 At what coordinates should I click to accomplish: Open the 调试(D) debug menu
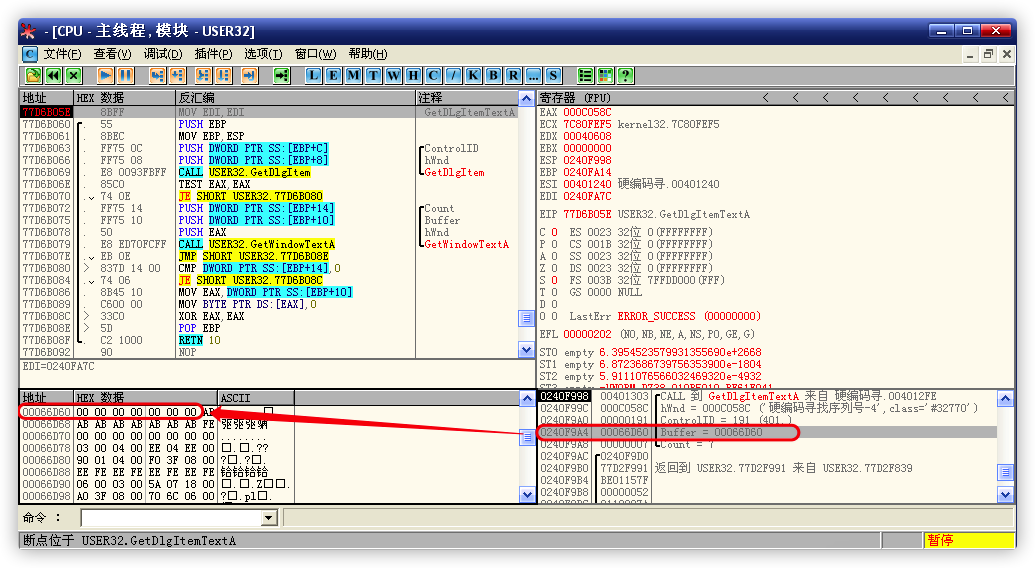click(x=162, y=53)
